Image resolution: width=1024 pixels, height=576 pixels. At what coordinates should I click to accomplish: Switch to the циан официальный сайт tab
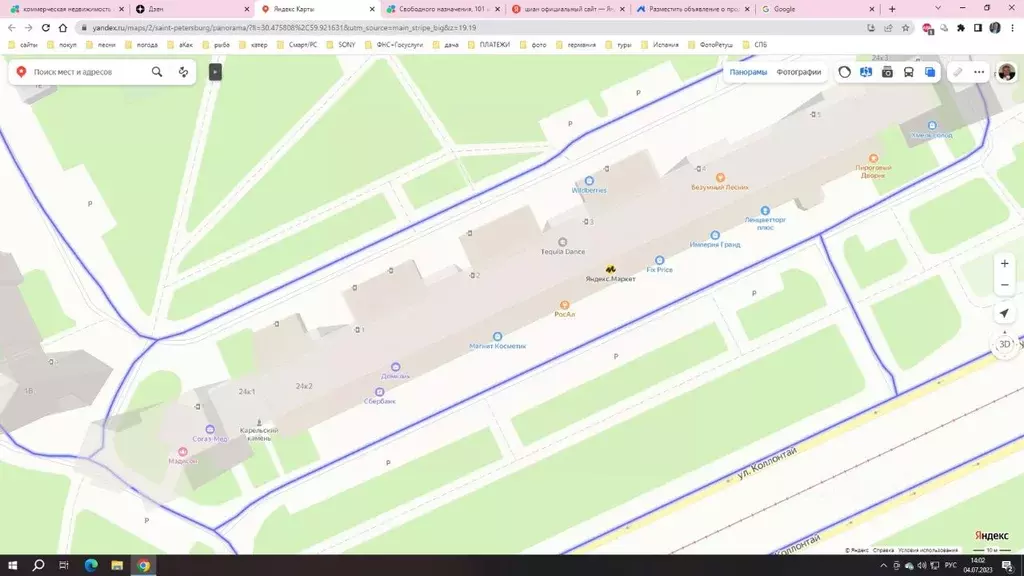[566, 9]
